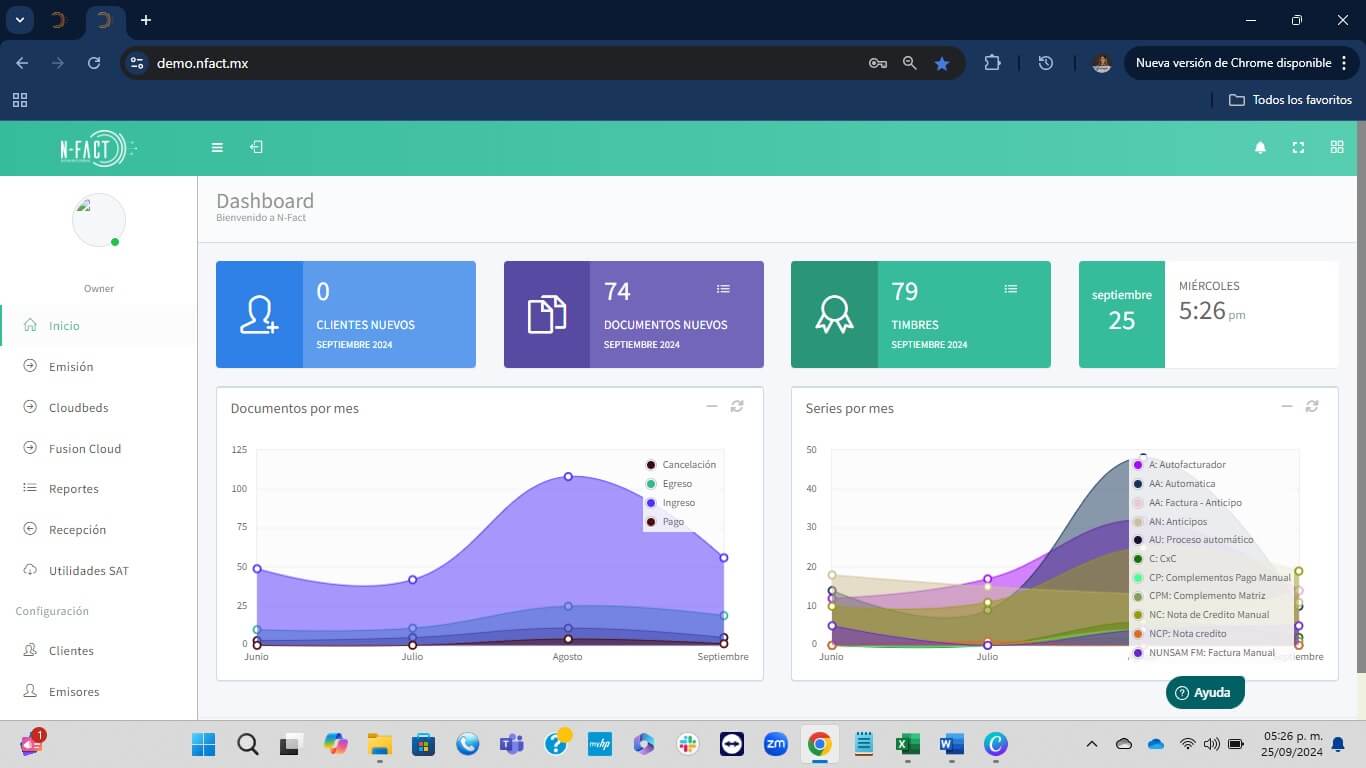Click the hamburger menu icon in header

click(x=217, y=148)
